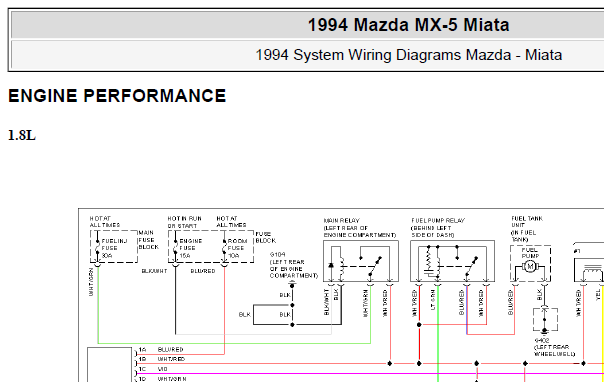Click the 'ROOM FUSE 10A' label
Viewport: 604px width, 382px height.
pos(237,248)
